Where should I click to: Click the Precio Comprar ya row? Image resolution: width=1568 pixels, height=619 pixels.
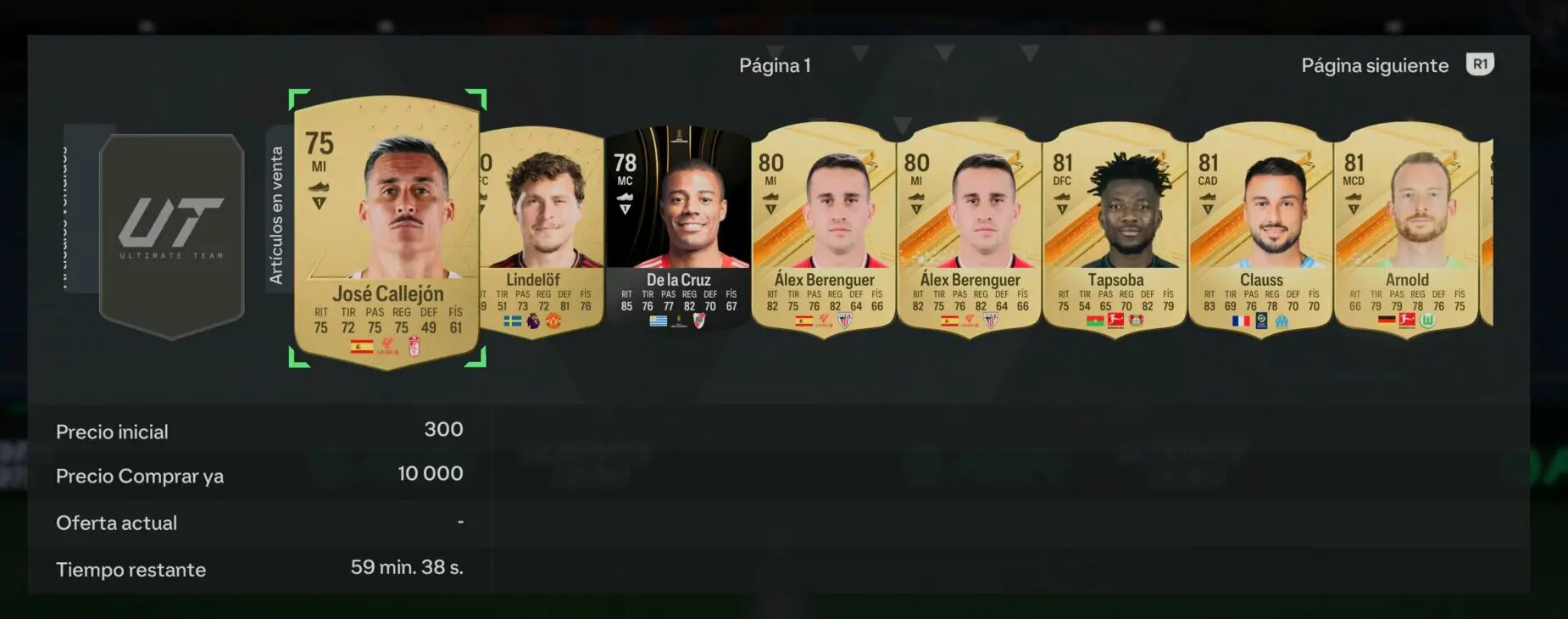point(259,475)
